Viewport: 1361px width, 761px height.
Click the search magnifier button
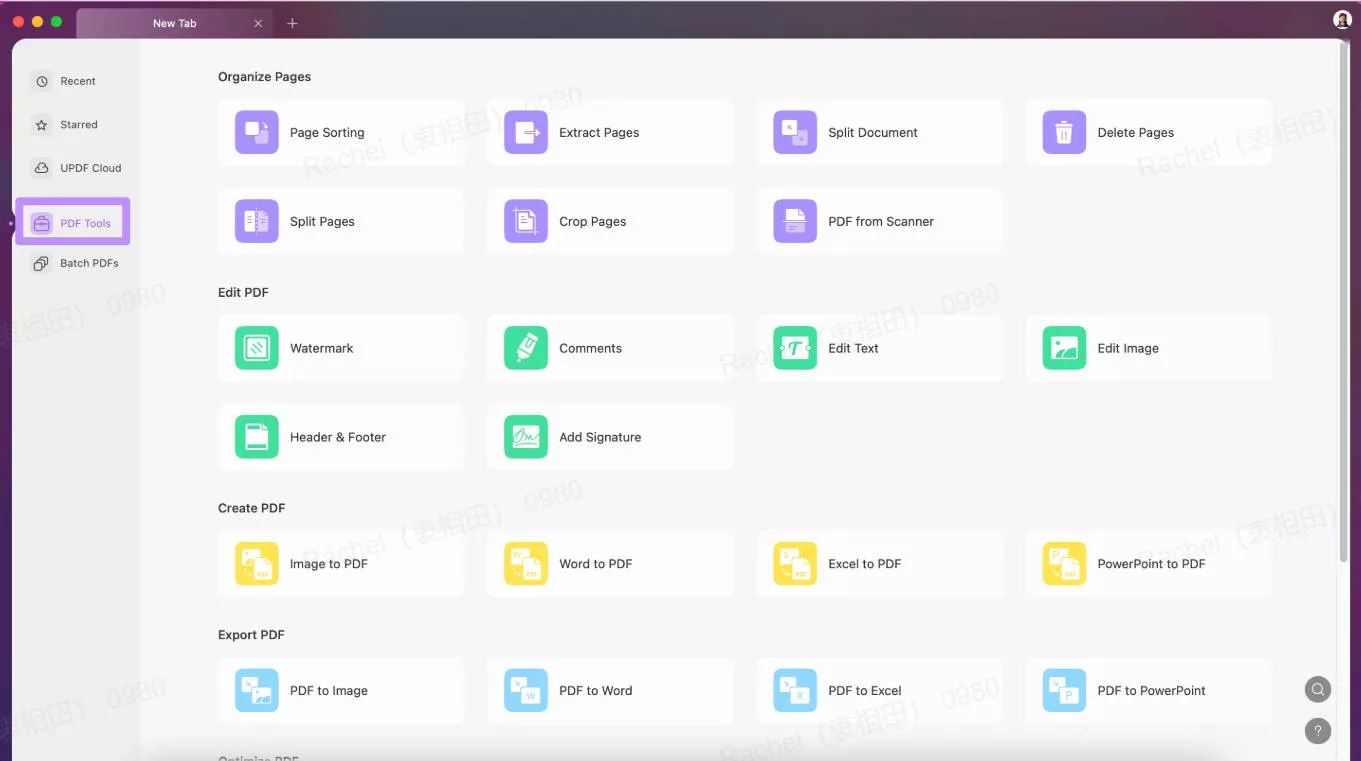pos(1318,689)
